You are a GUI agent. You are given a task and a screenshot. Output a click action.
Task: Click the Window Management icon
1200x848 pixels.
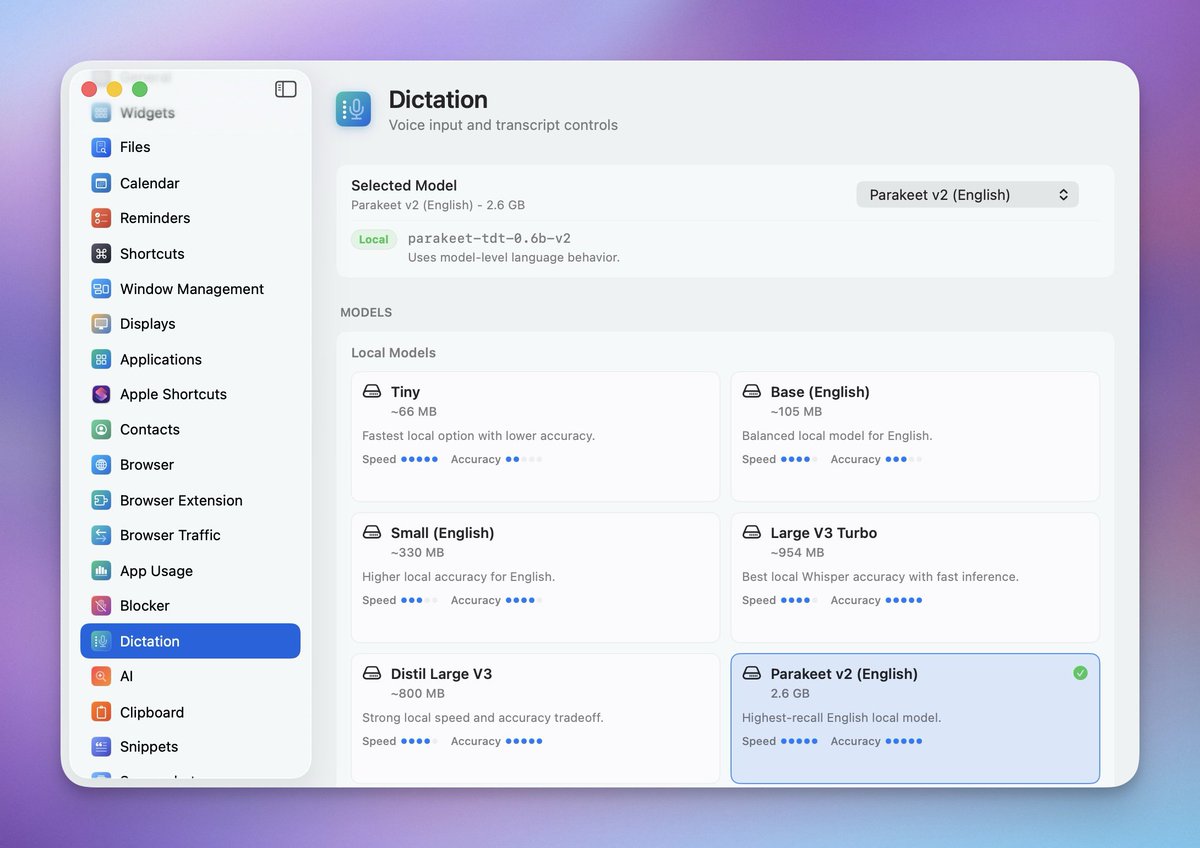pos(101,289)
